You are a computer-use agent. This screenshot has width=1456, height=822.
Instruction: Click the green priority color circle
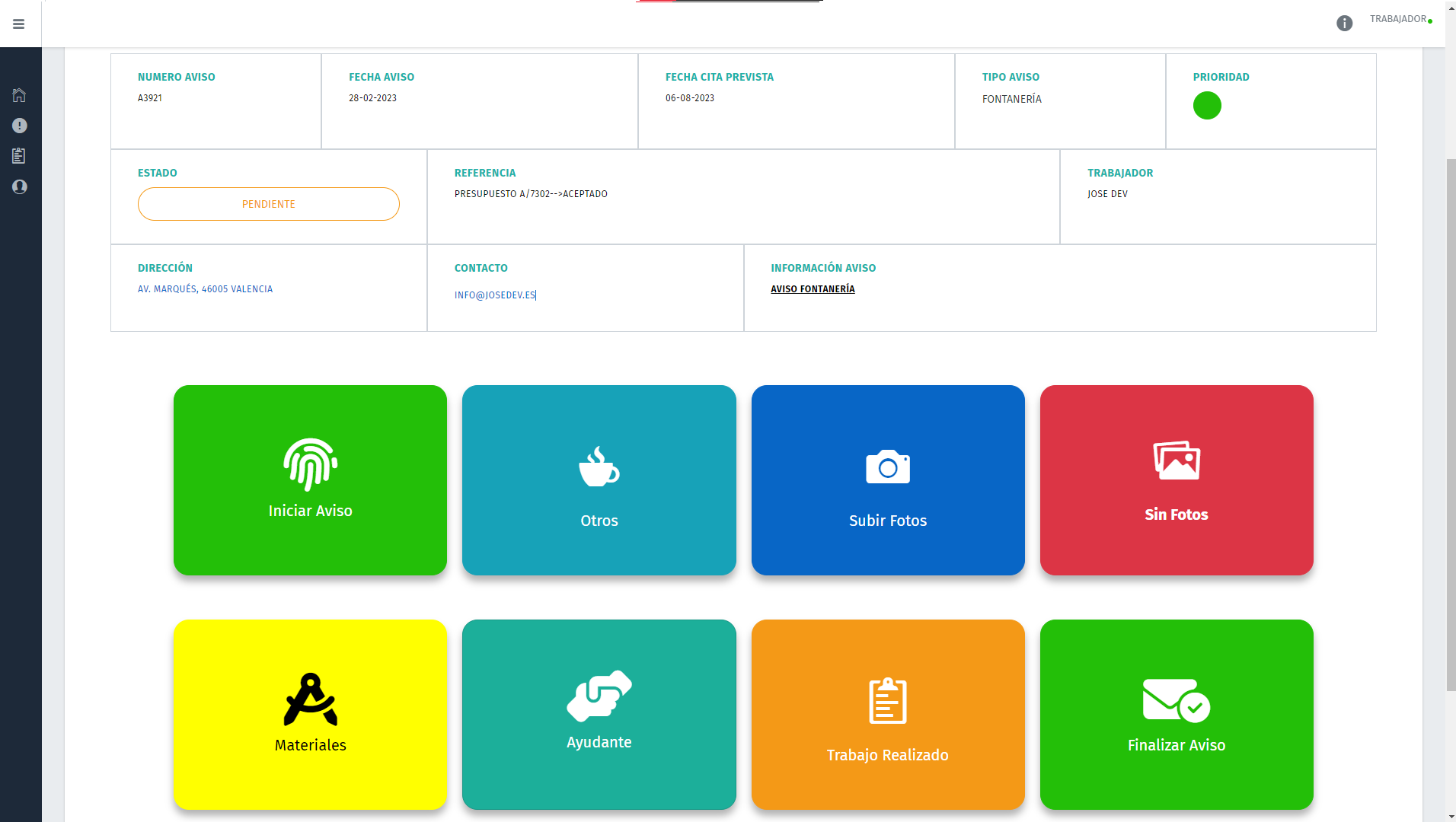(x=1206, y=106)
